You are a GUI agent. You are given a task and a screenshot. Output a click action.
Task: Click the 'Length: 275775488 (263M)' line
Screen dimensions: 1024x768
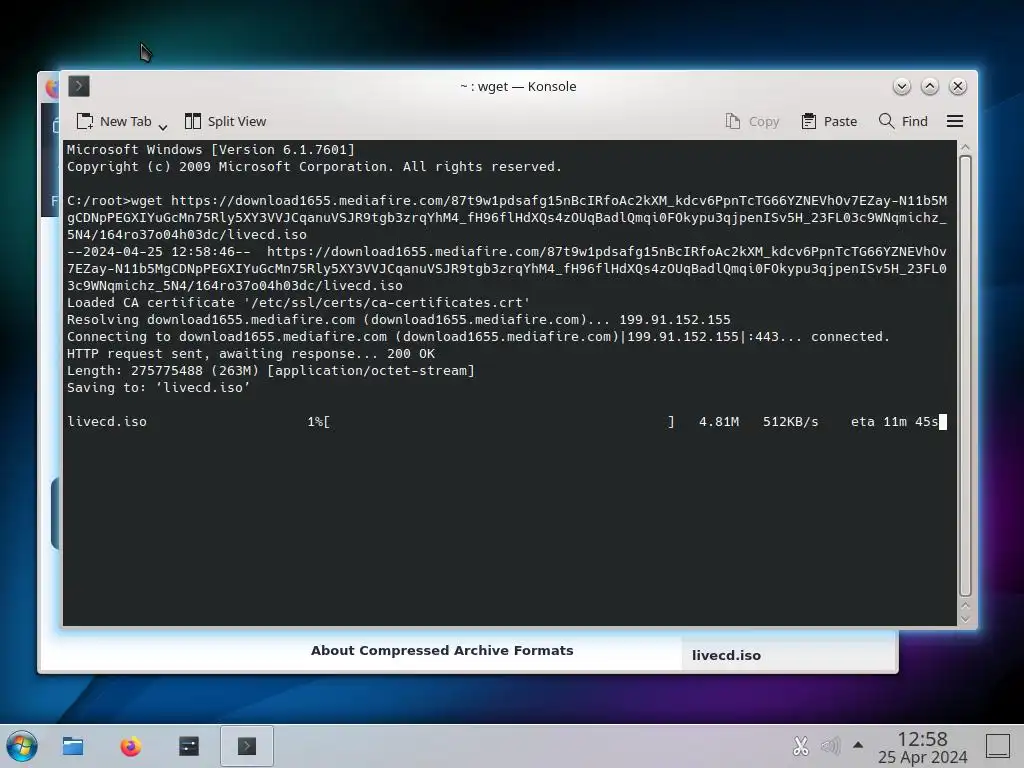point(270,370)
